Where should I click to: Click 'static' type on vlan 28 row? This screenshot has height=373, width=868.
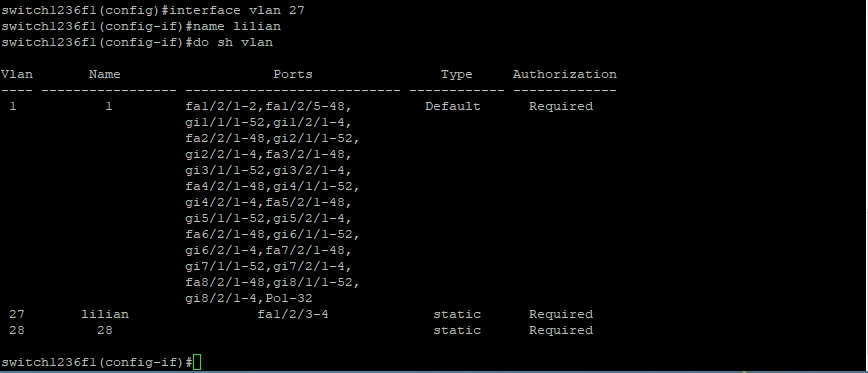tap(457, 330)
